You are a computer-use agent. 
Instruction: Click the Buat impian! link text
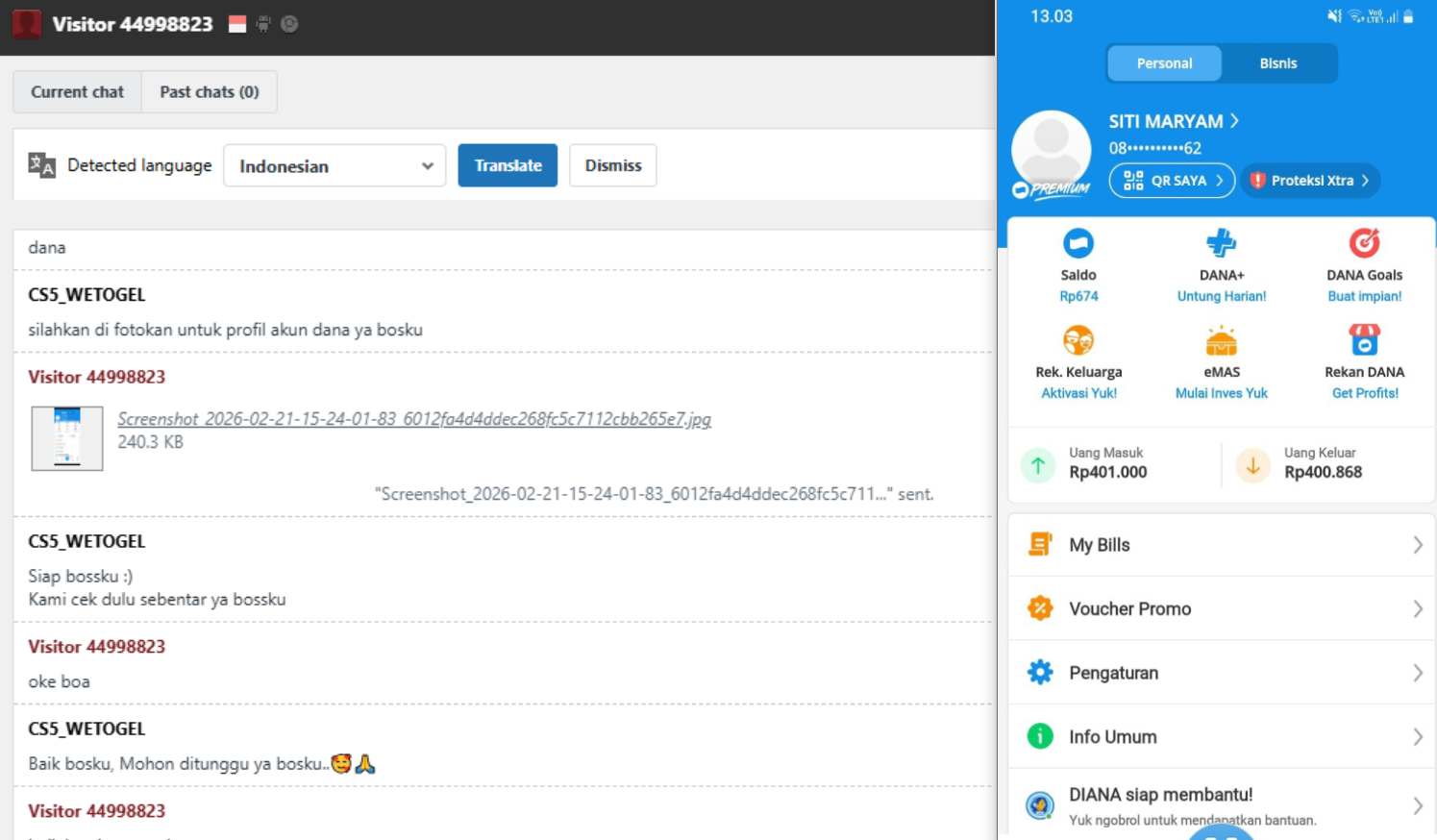pos(1365,296)
